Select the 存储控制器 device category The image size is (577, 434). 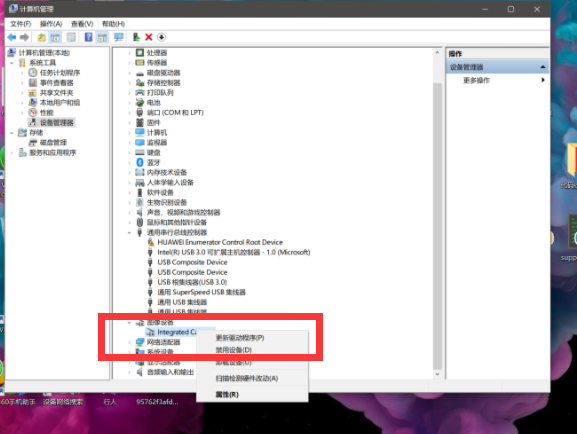point(163,83)
